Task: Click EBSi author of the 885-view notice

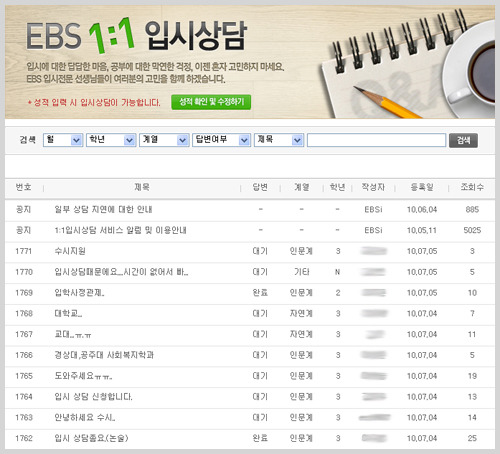Action: (373, 209)
